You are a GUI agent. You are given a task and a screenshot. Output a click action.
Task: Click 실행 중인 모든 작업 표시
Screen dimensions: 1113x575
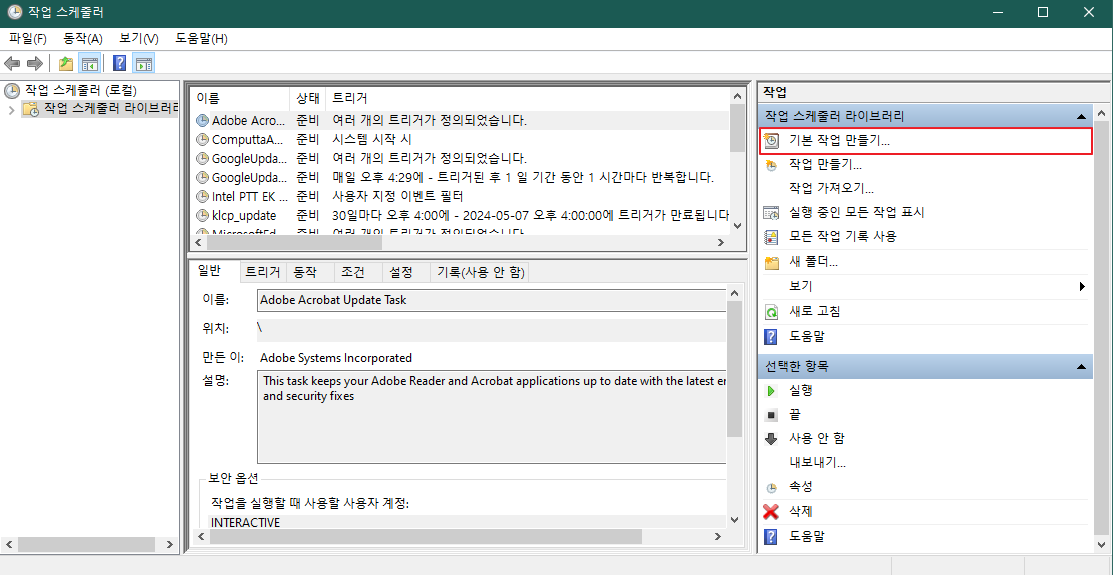tap(857, 212)
